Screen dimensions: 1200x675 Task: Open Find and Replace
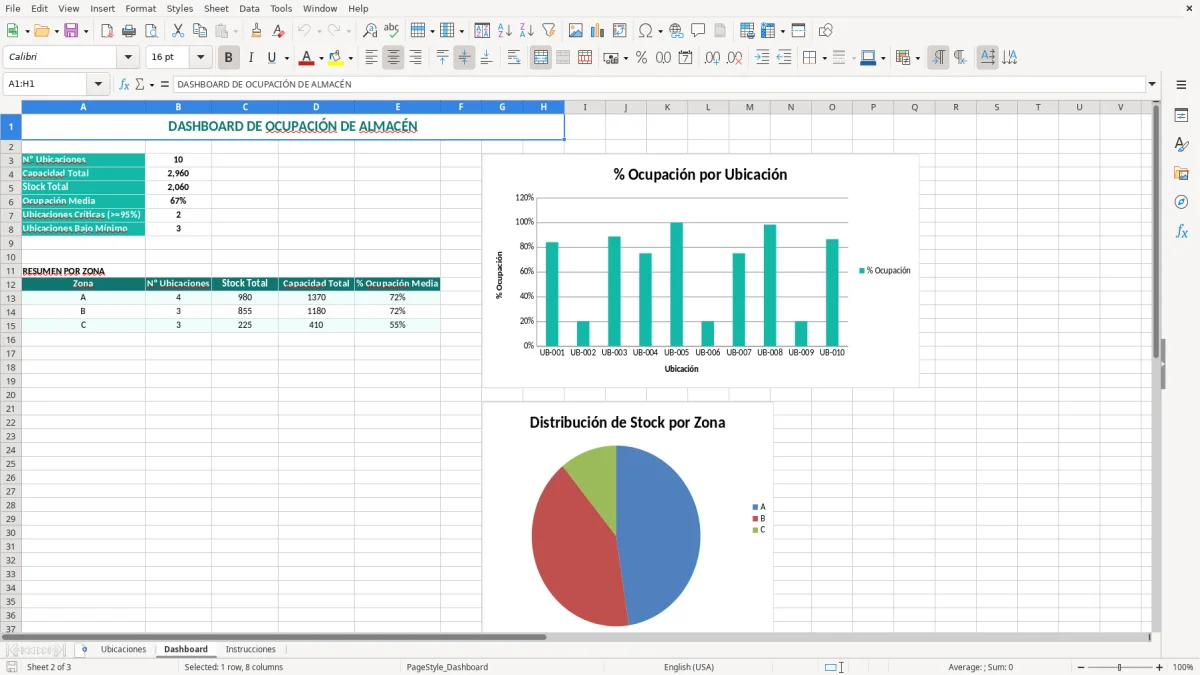pos(370,31)
